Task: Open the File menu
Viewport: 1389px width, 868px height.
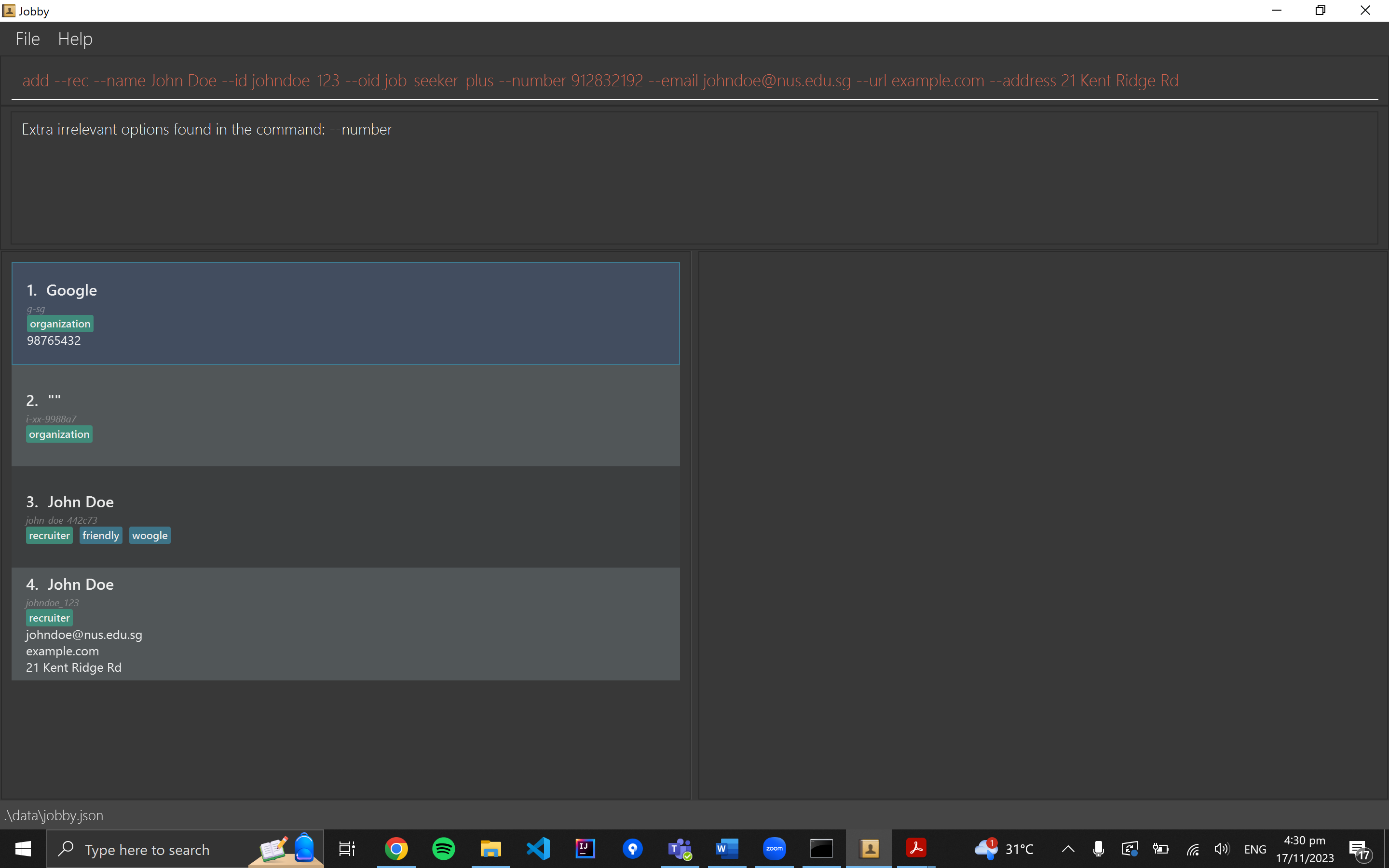Action: coord(27,39)
